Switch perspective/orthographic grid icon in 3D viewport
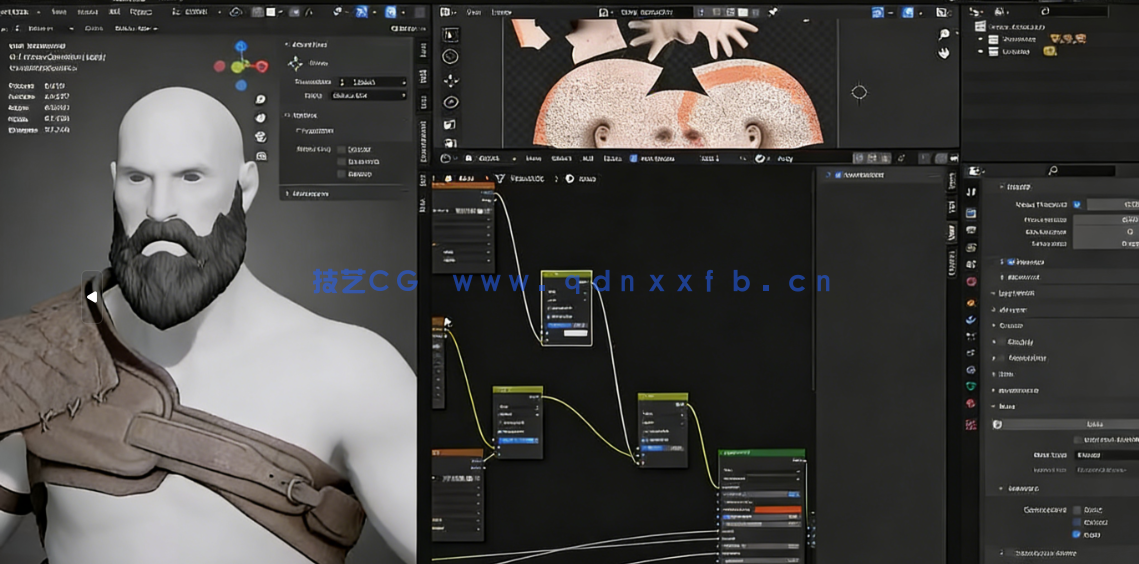The height and width of the screenshot is (564, 1139). [261, 156]
